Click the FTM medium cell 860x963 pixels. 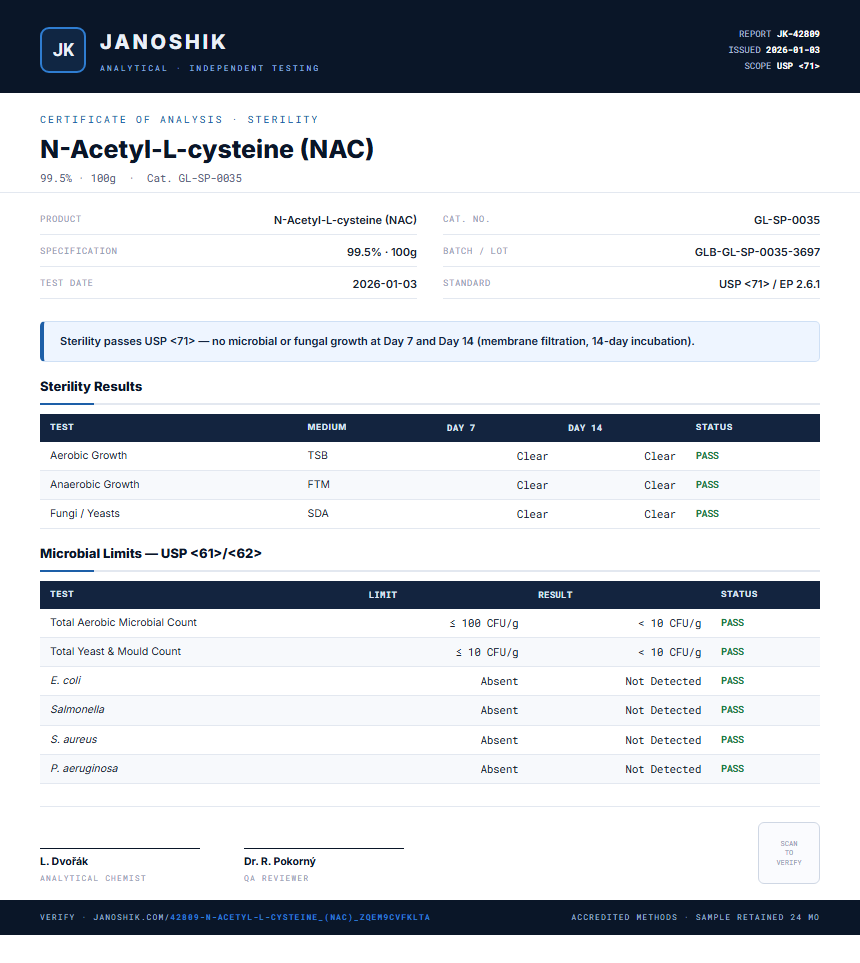[318, 485]
